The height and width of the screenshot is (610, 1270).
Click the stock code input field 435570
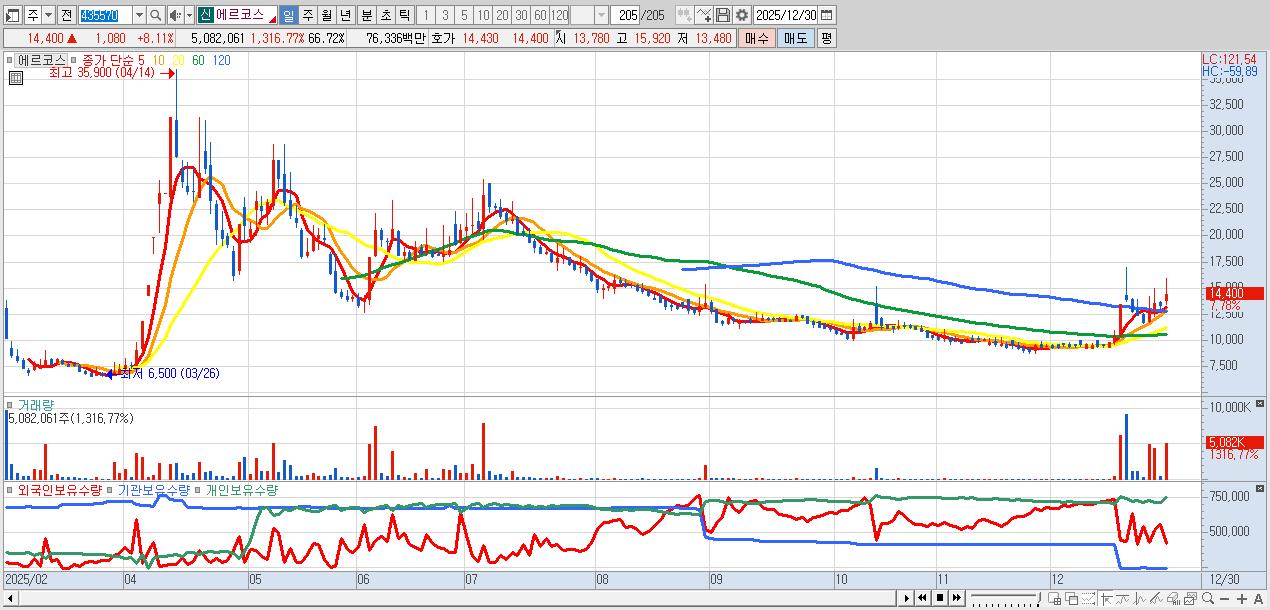[104, 15]
